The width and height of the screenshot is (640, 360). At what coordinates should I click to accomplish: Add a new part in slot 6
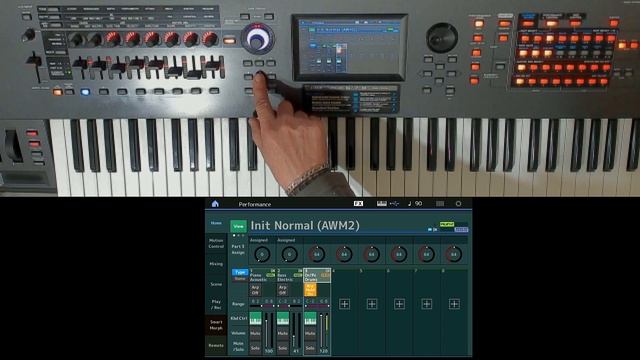(x=399, y=304)
